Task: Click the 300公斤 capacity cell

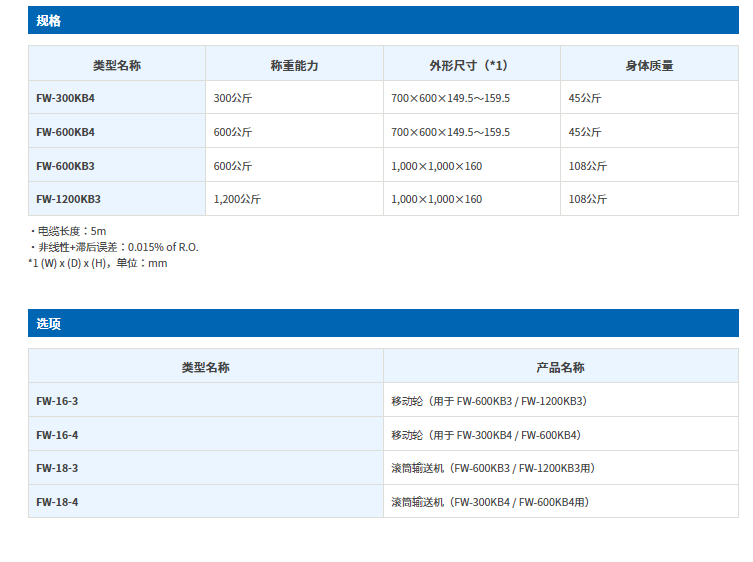Action: pos(294,98)
